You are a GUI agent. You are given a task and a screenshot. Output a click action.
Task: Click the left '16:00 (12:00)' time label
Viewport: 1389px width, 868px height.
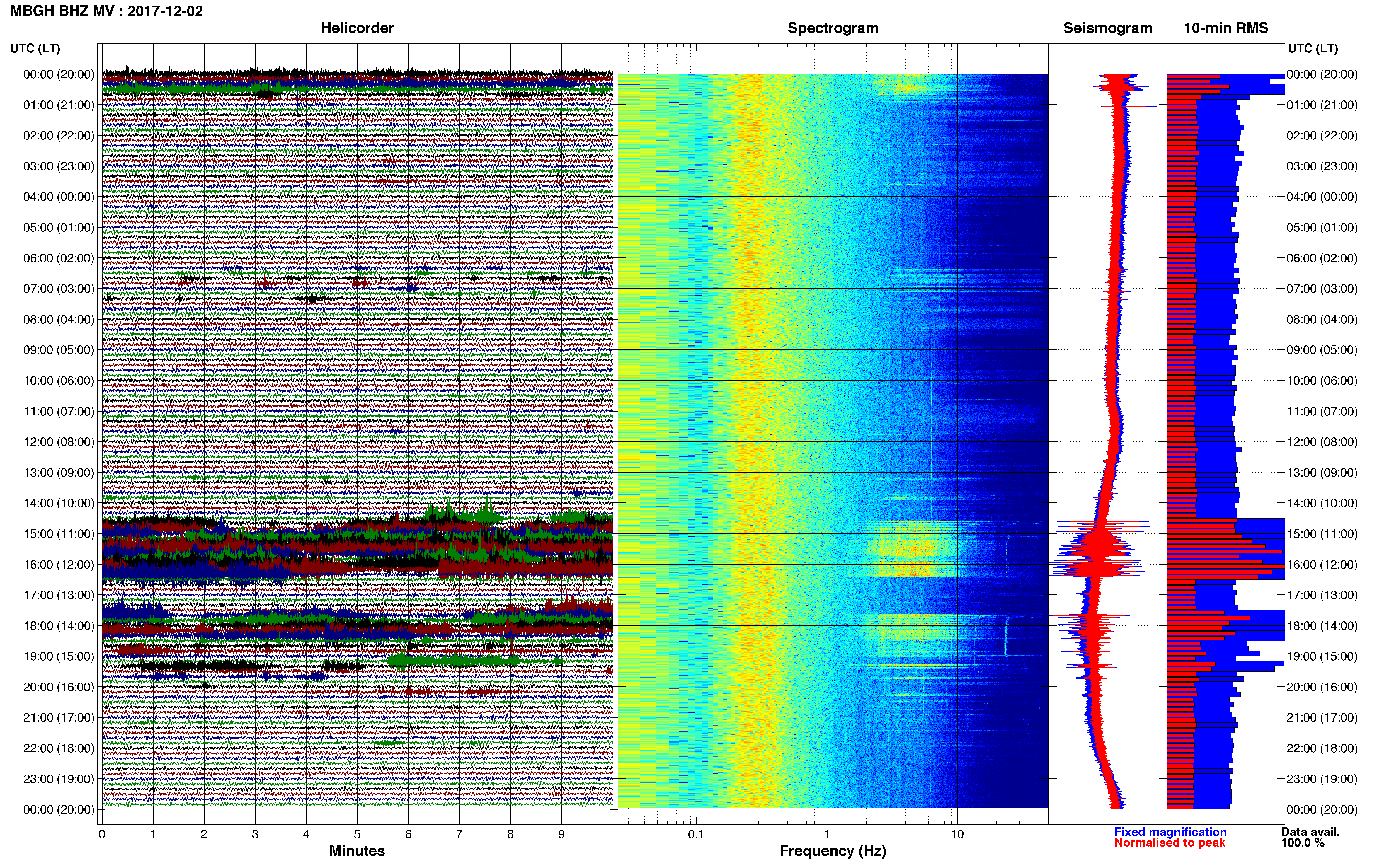(x=59, y=565)
